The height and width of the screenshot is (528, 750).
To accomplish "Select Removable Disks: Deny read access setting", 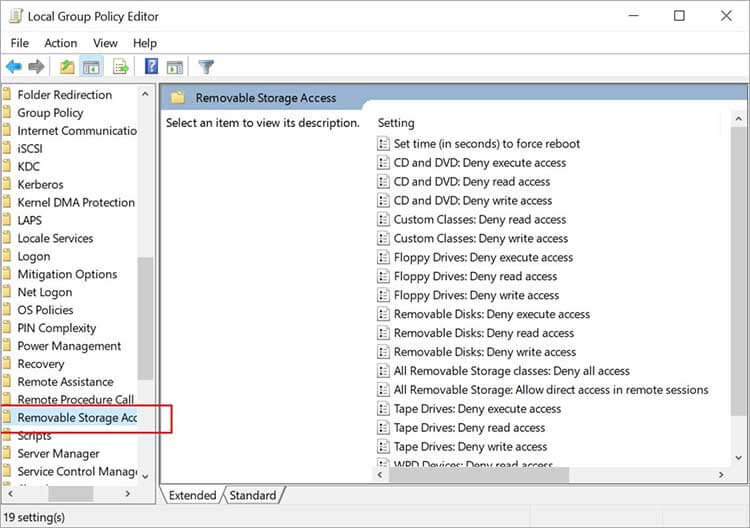I will tap(484, 333).
